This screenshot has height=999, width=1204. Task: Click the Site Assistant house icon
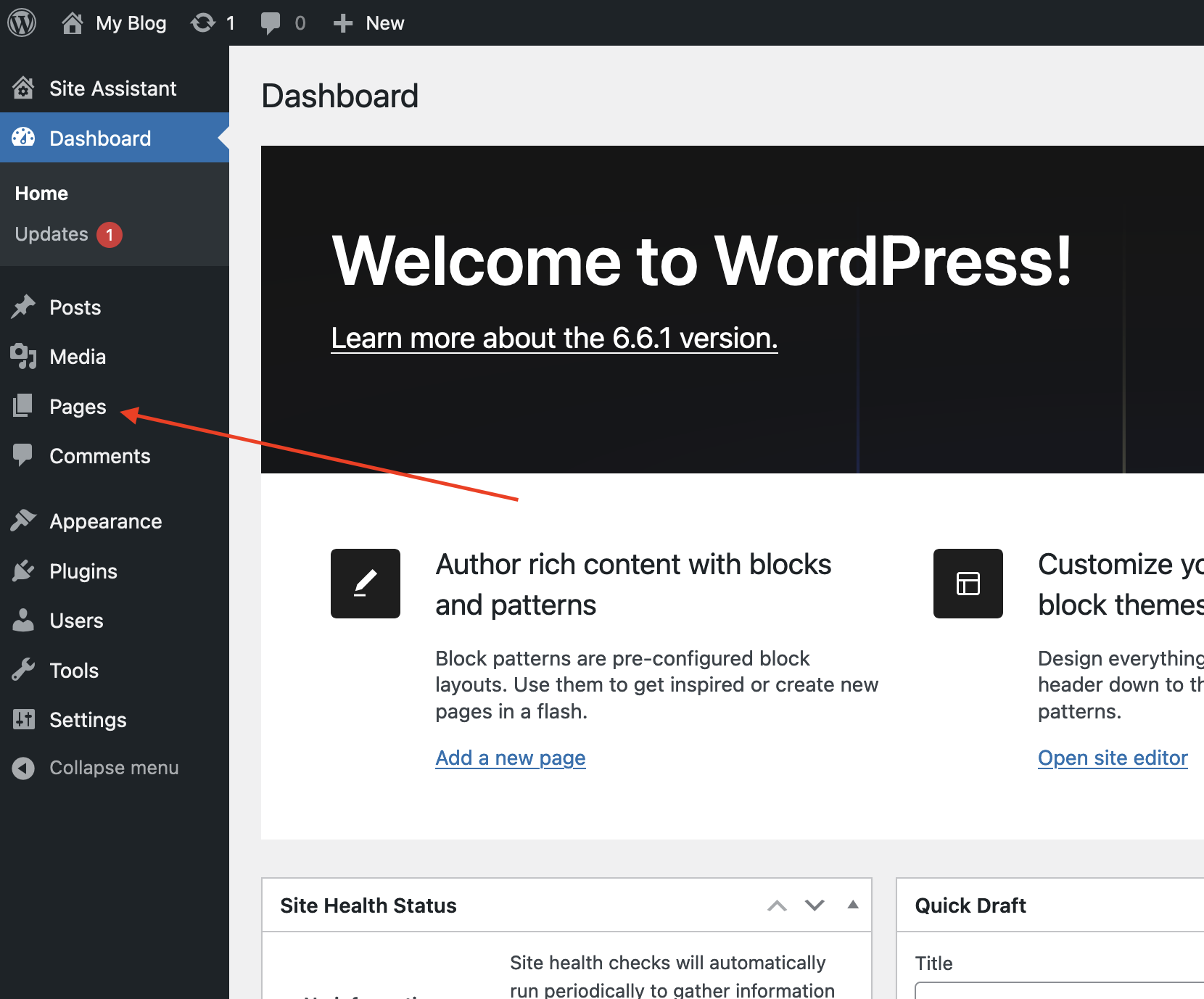coord(23,88)
